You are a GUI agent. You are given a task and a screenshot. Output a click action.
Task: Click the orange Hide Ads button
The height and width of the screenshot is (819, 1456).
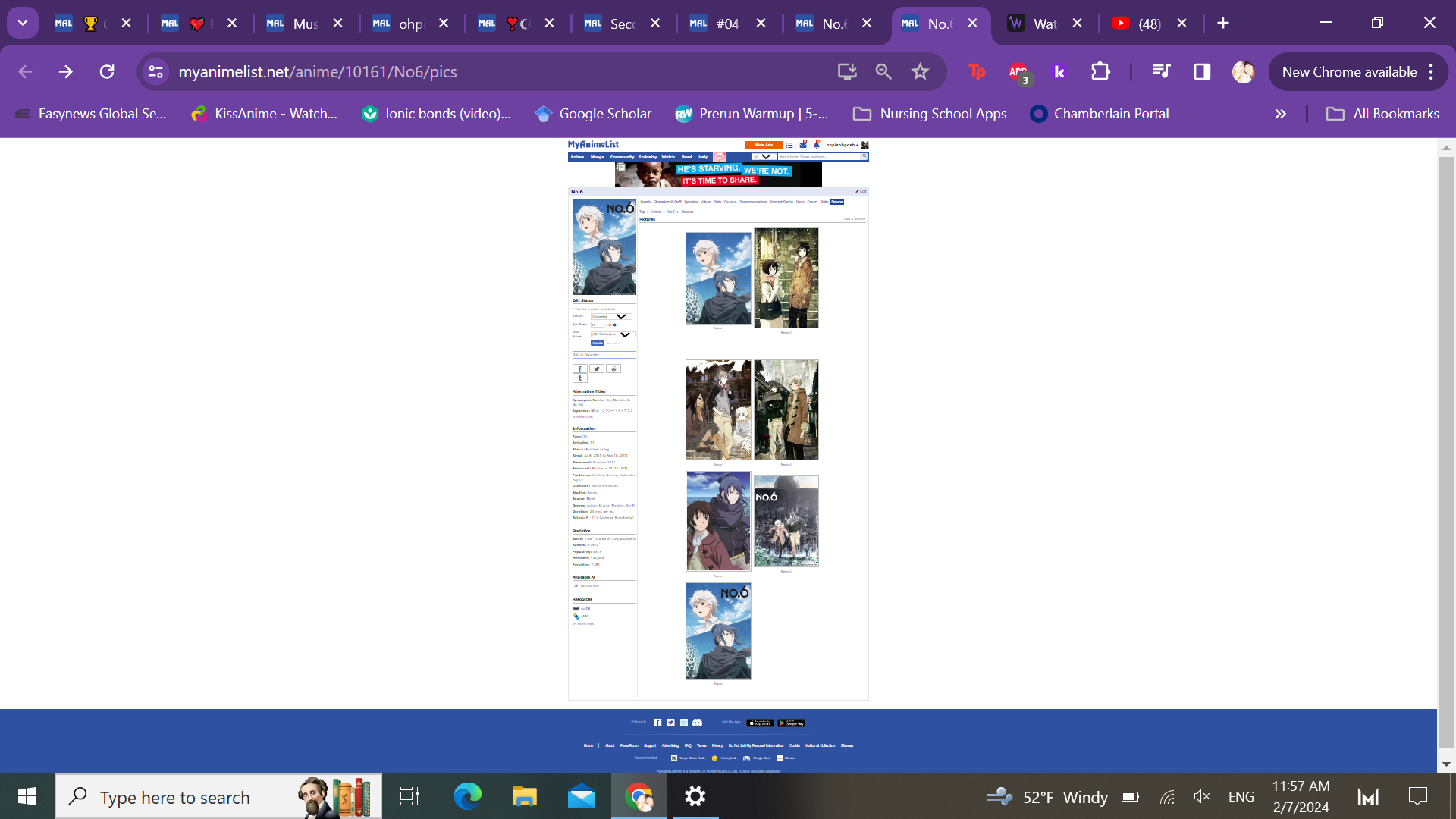coord(764,145)
